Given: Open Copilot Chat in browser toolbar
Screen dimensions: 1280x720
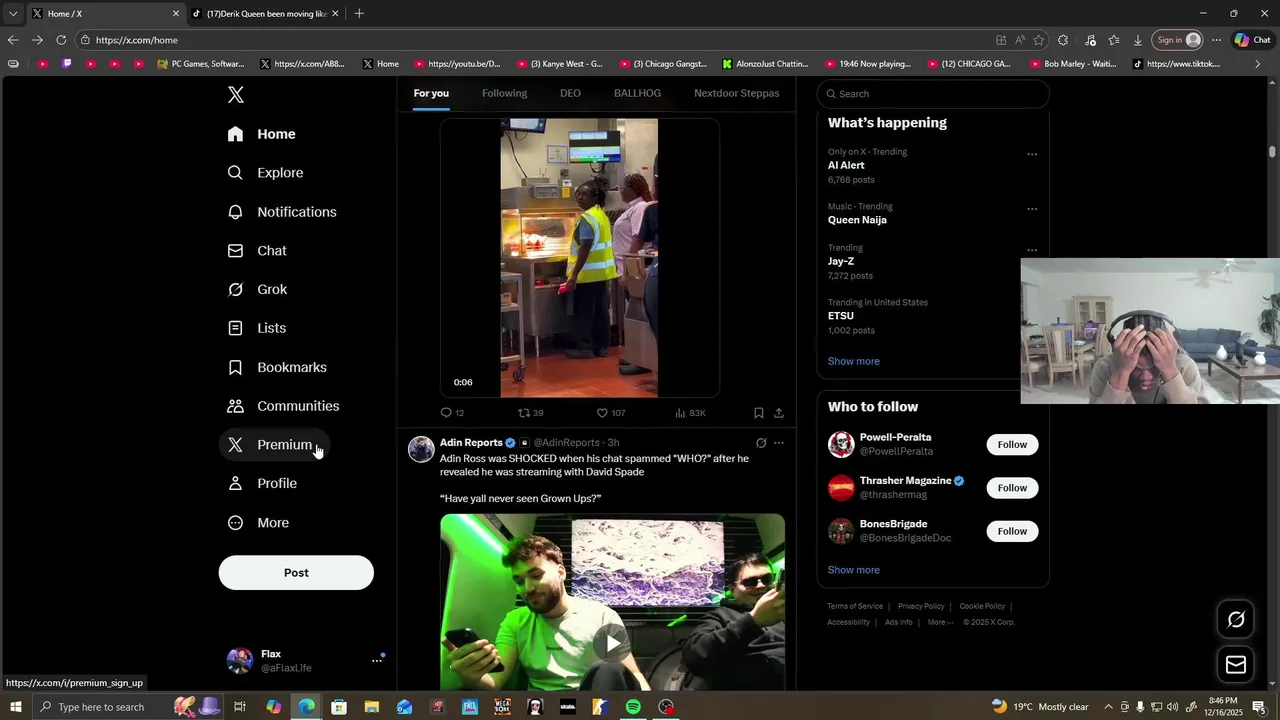Looking at the screenshot, I should point(1252,40).
